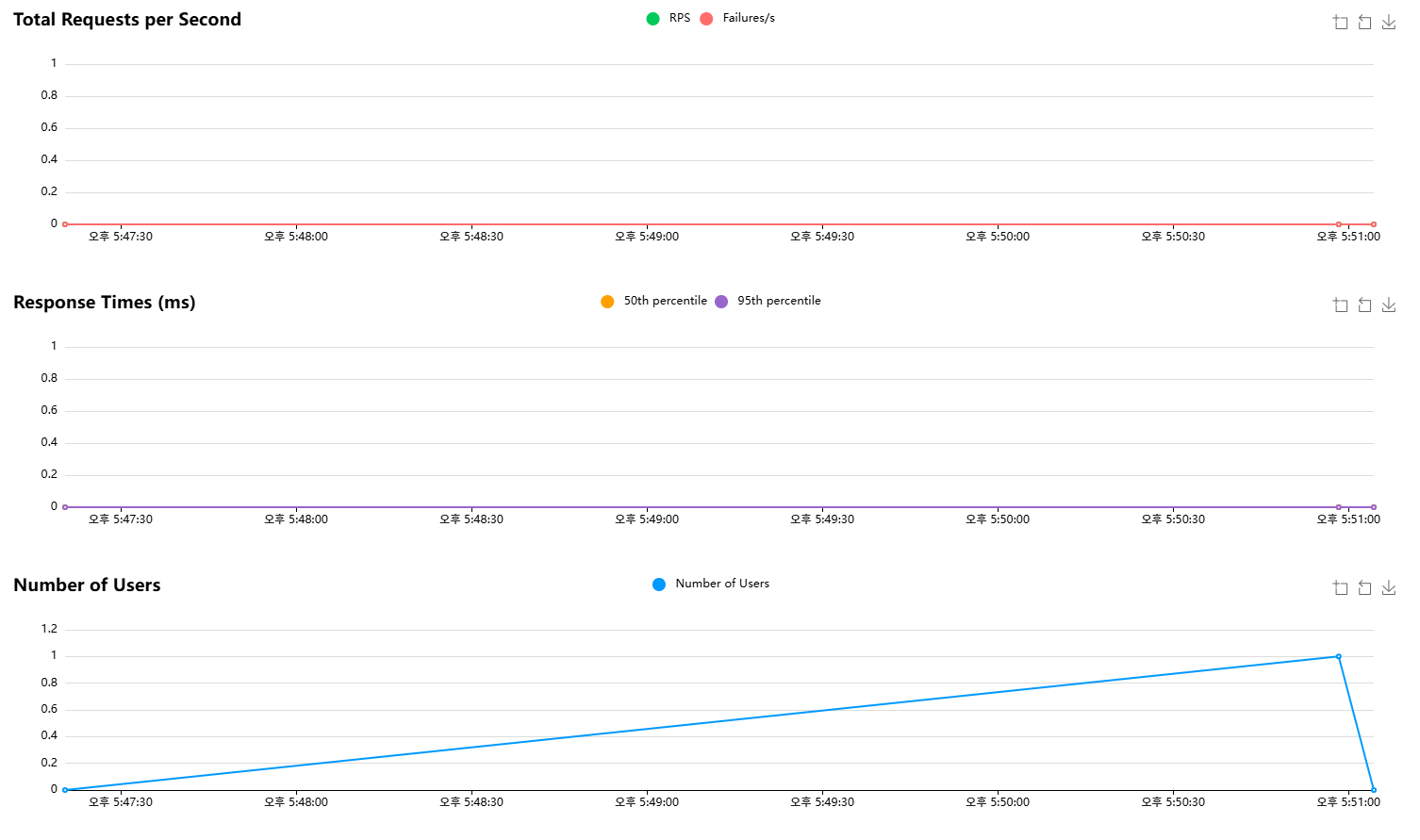Hide the 50th percentile series
Image resolution: width=1420 pixels, height=840 pixels.
[x=653, y=301]
